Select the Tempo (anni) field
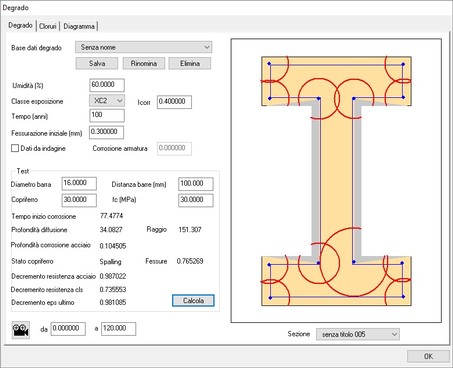 click(x=107, y=116)
